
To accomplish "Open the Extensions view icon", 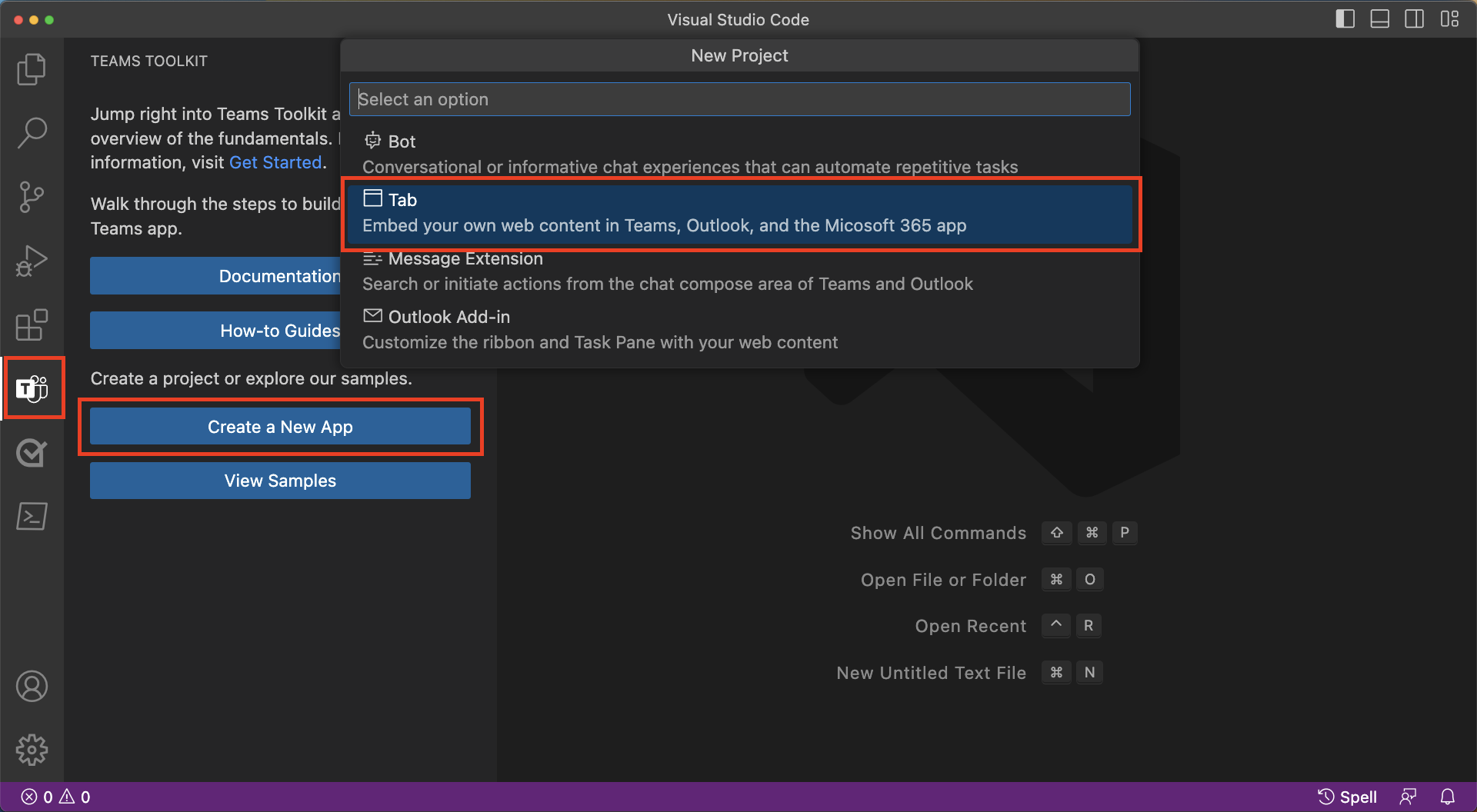I will pos(32,324).
